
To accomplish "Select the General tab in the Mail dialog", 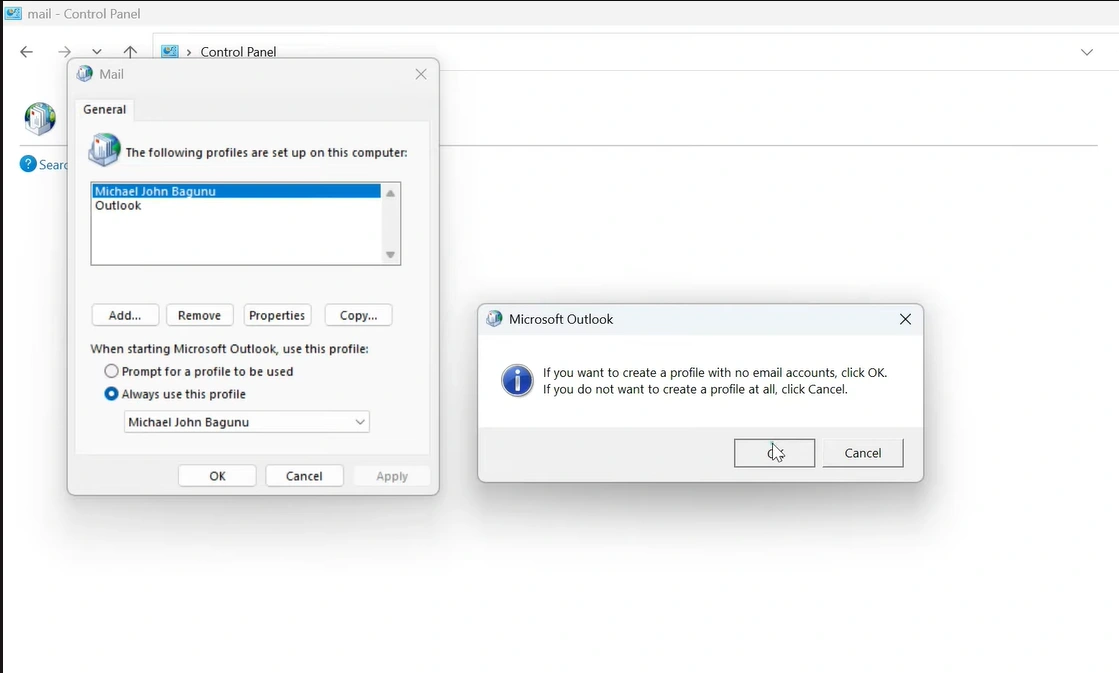I will [104, 109].
